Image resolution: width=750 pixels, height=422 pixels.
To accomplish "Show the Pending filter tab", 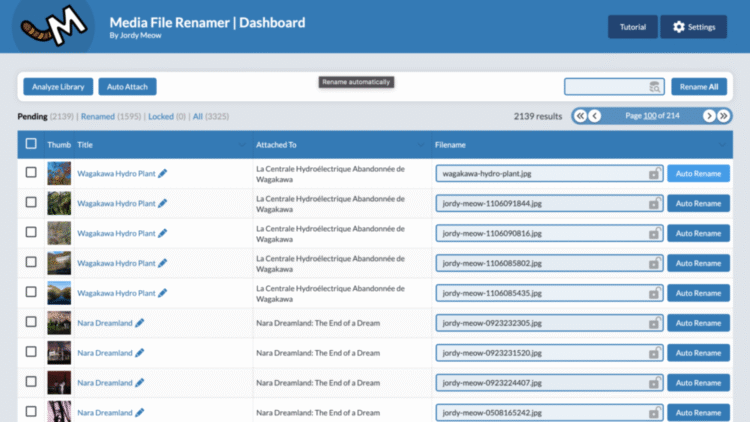I will click(33, 116).
